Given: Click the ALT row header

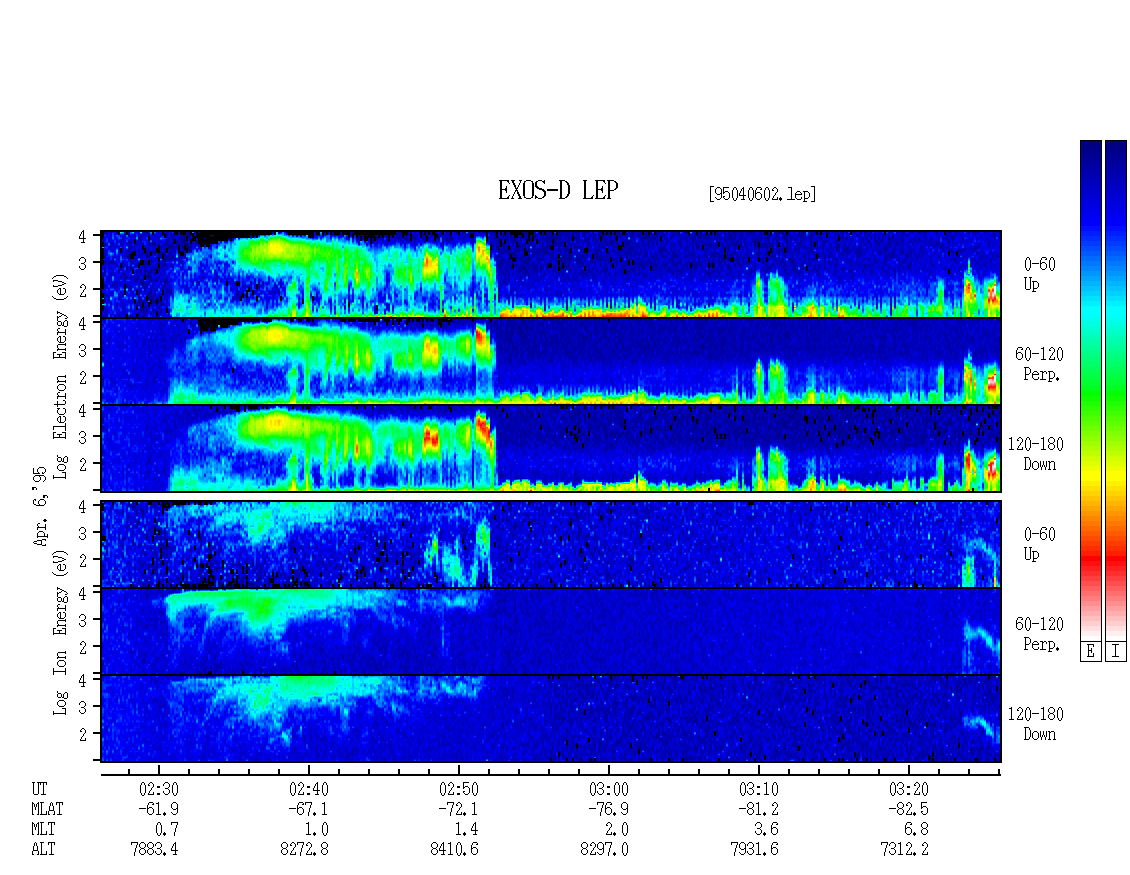Looking at the screenshot, I should click(x=43, y=850).
